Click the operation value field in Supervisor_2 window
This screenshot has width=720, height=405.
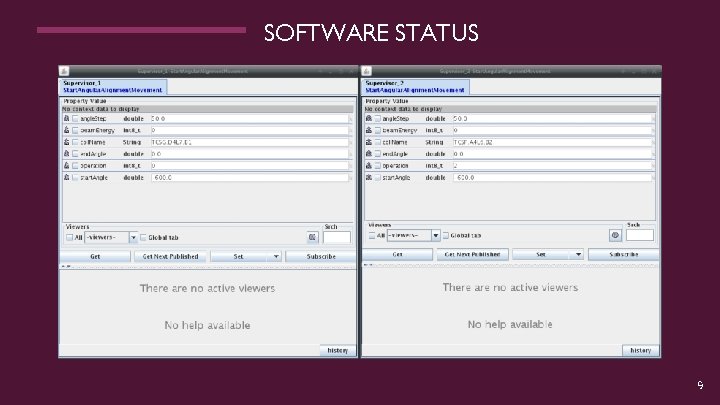click(552, 165)
